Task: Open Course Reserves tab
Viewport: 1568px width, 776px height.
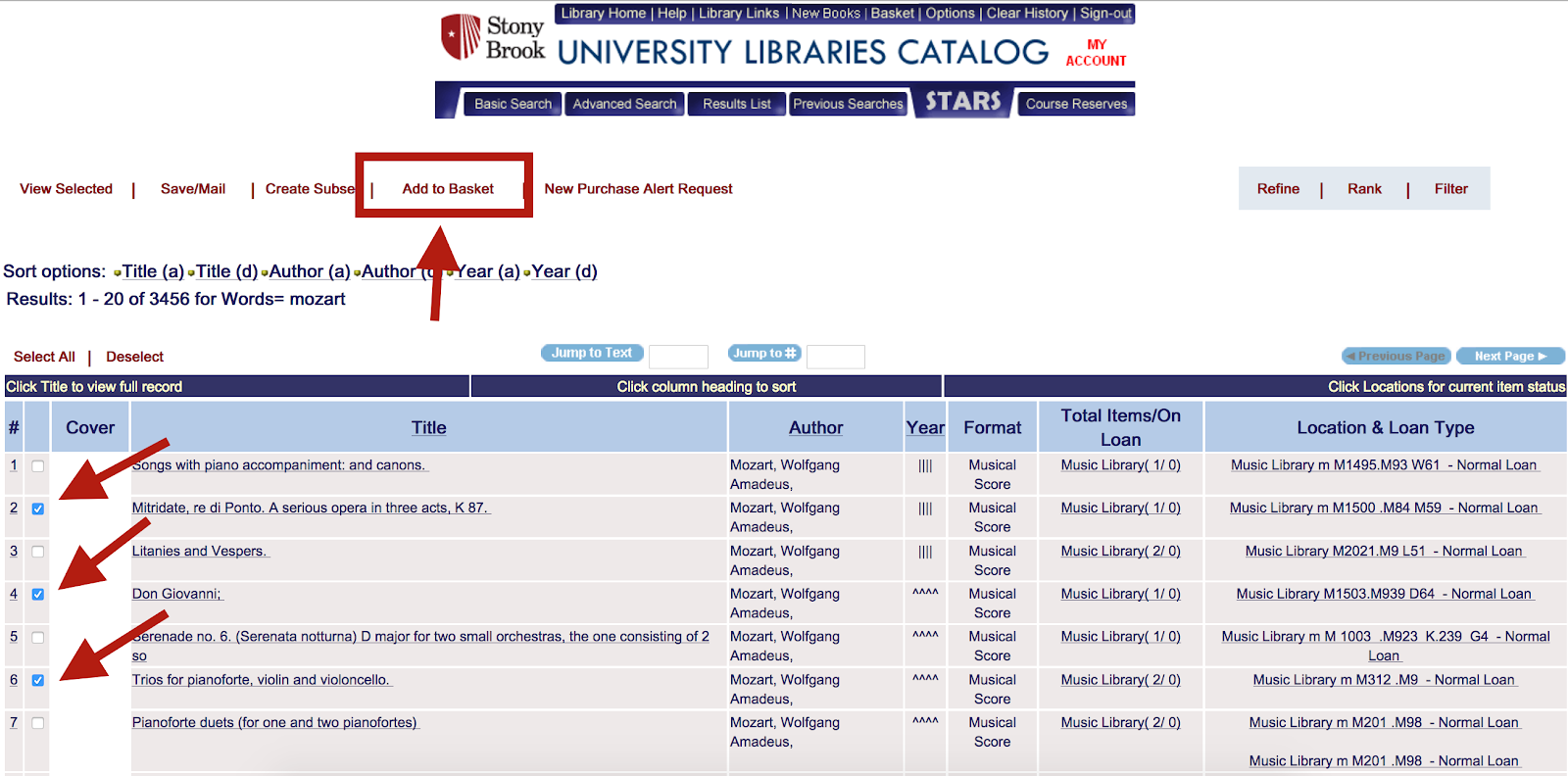Action: pyautogui.click(x=1076, y=104)
